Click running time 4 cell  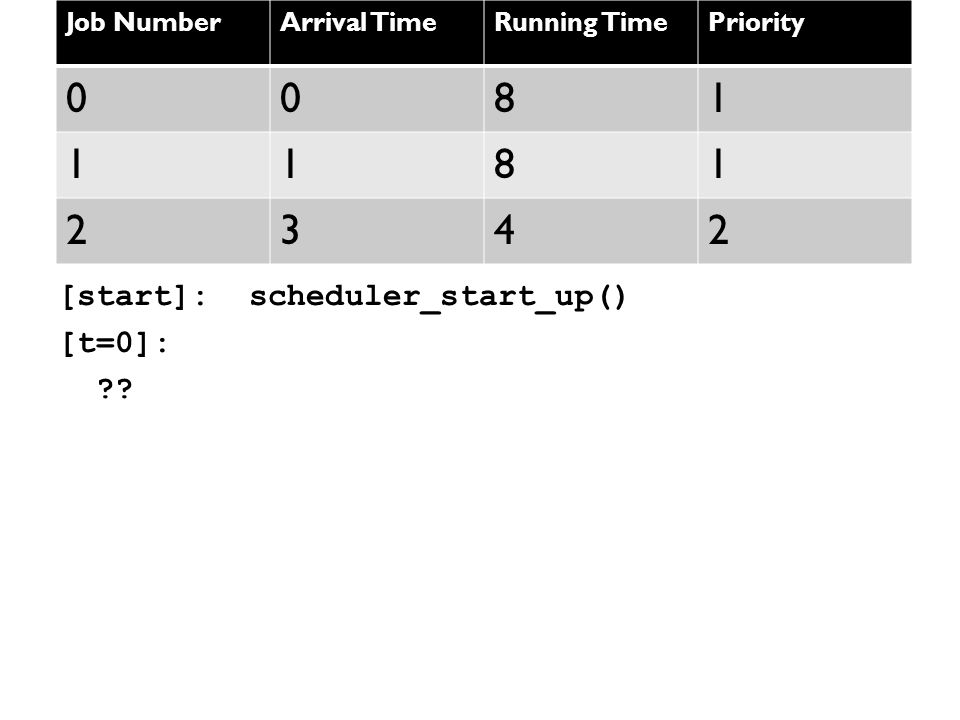coord(591,231)
